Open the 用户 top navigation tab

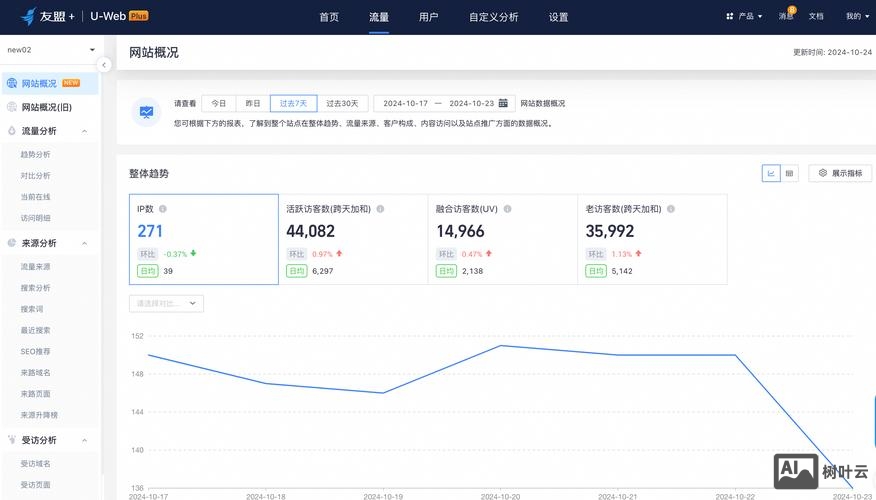[429, 17]
